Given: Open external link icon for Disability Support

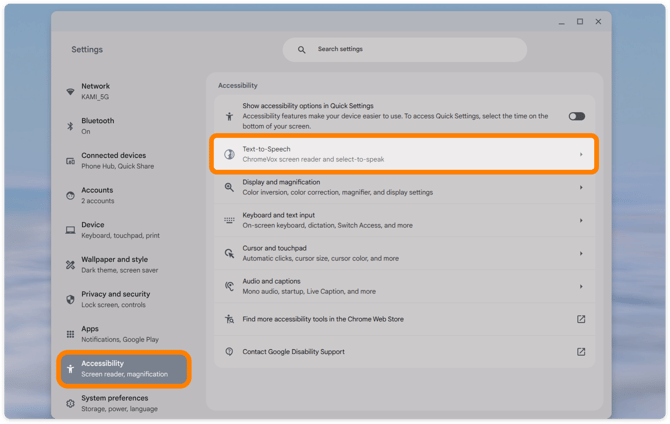Looking at the screenshot, I should click(581, 352).
